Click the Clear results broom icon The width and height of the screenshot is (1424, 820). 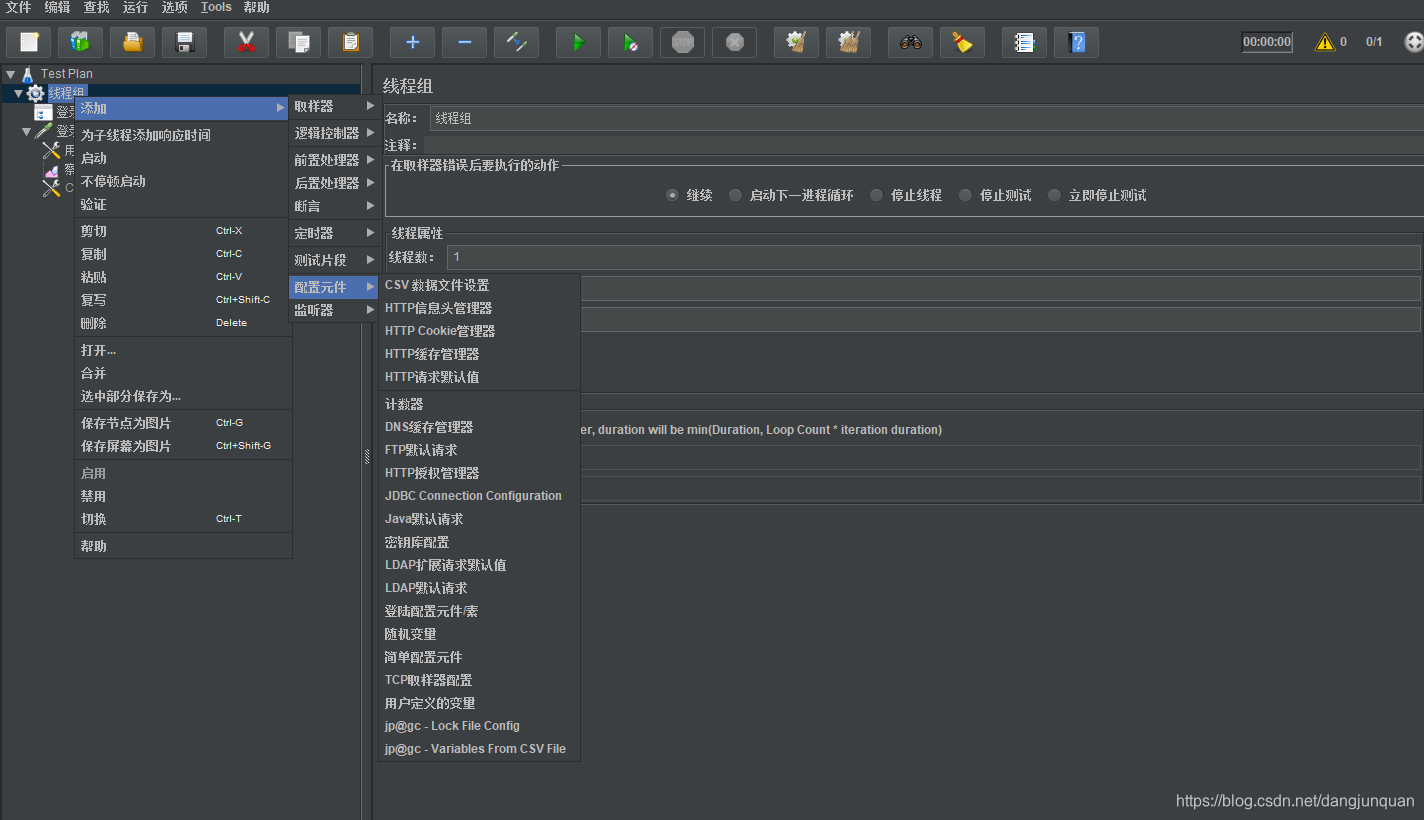796,42
